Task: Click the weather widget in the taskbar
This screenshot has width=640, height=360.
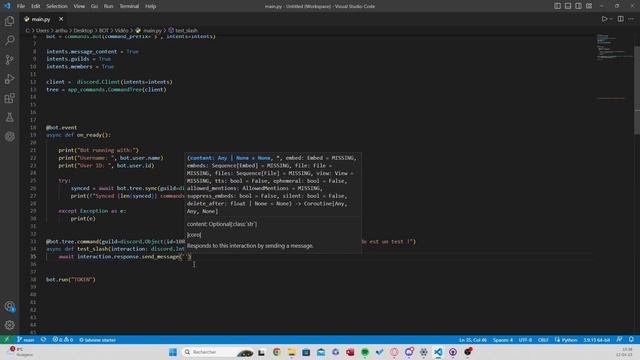Action: click(x=20, y=352)
